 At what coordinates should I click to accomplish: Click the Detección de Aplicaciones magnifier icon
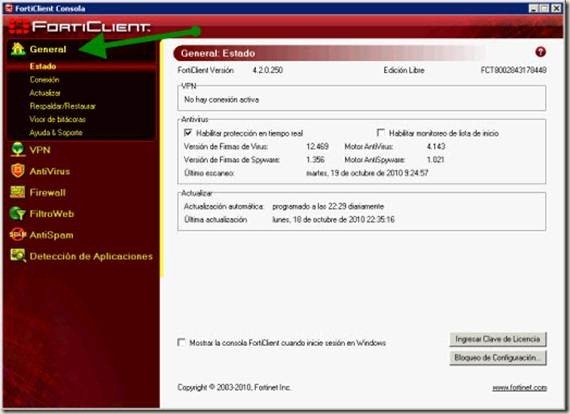17,256
